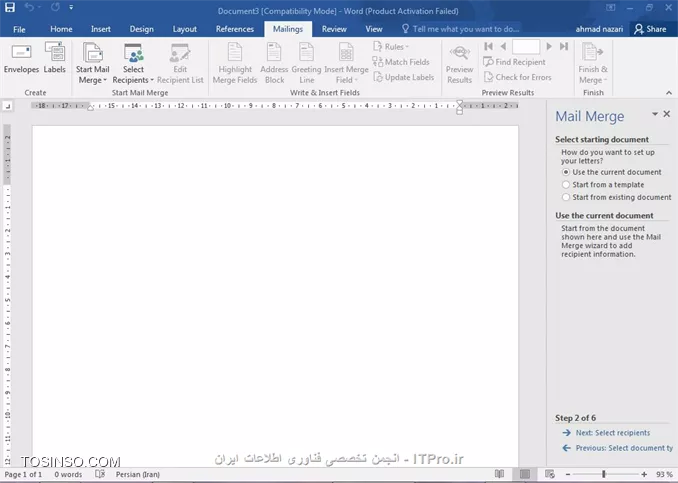Click the ahmad nazari account name
Screen dimensions: 678x483
click(x=599, y=29)
